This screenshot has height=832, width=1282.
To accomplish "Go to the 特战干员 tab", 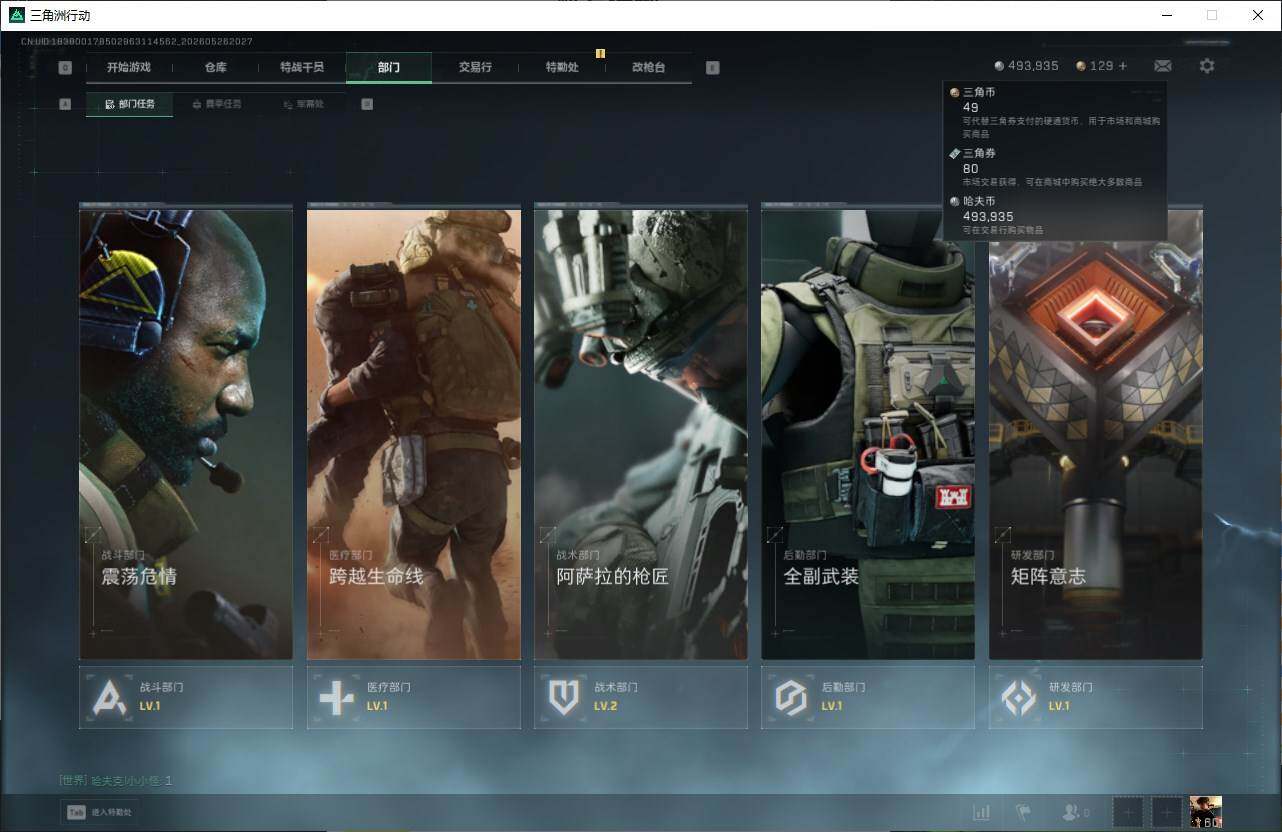I will pos(302,68).
